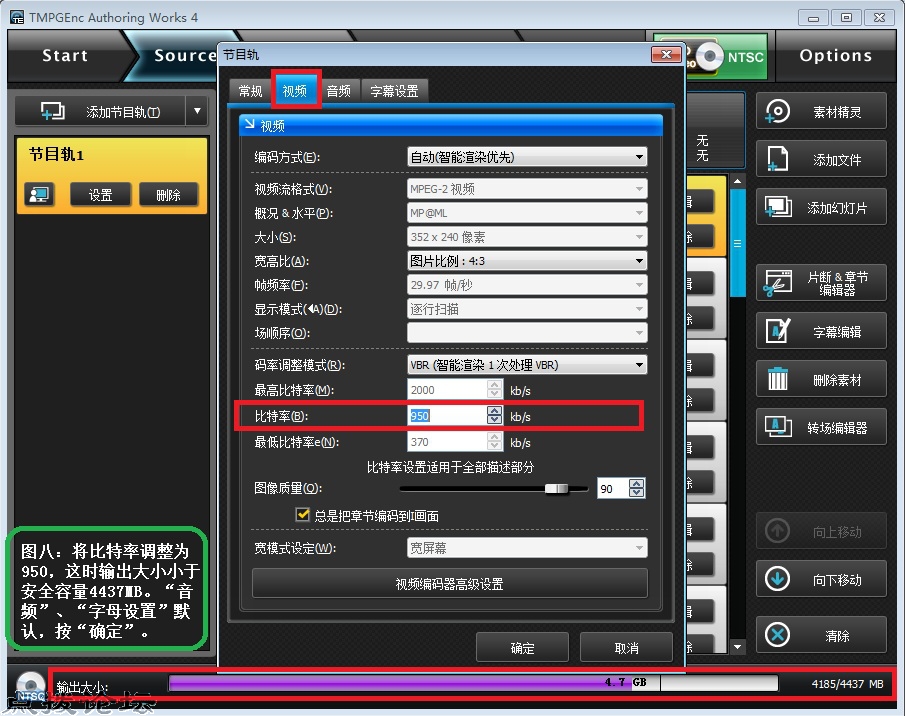Click the NTSC disc icon in header
Viewport: 905px width, 716px height.
tap(709, 57)
